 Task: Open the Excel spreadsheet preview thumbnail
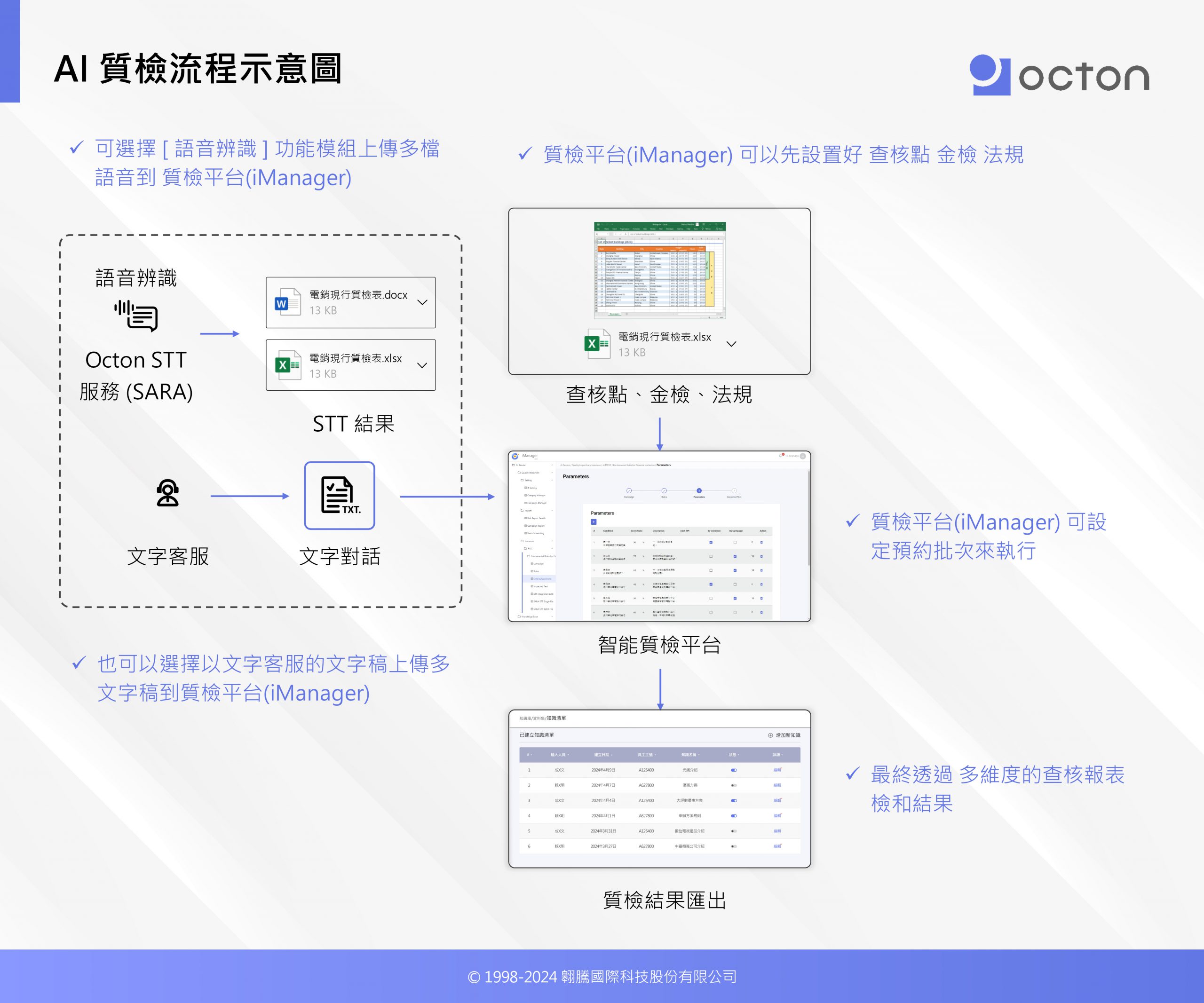(660, 270)
